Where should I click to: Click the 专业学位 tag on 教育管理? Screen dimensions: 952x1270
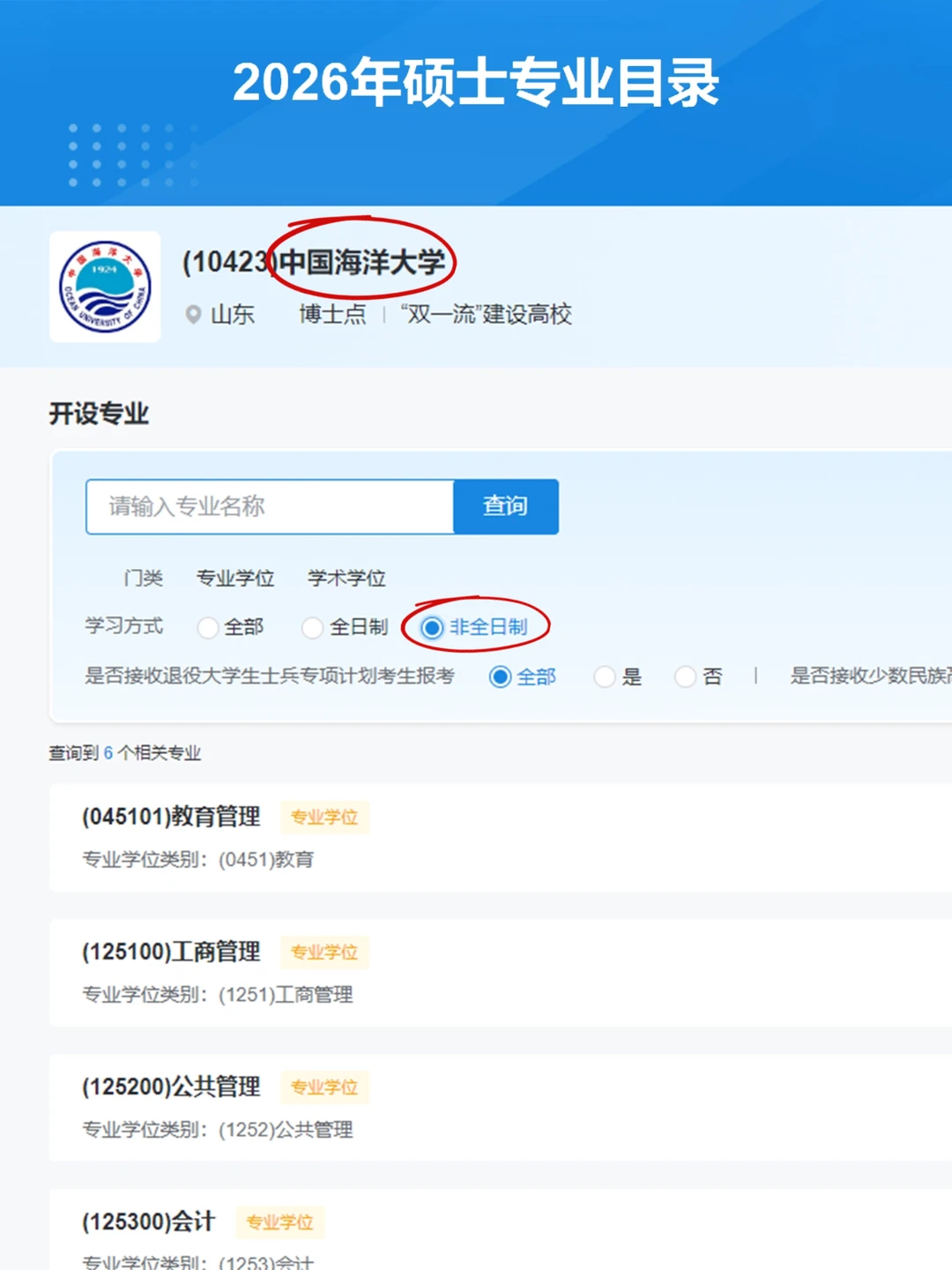324,818
